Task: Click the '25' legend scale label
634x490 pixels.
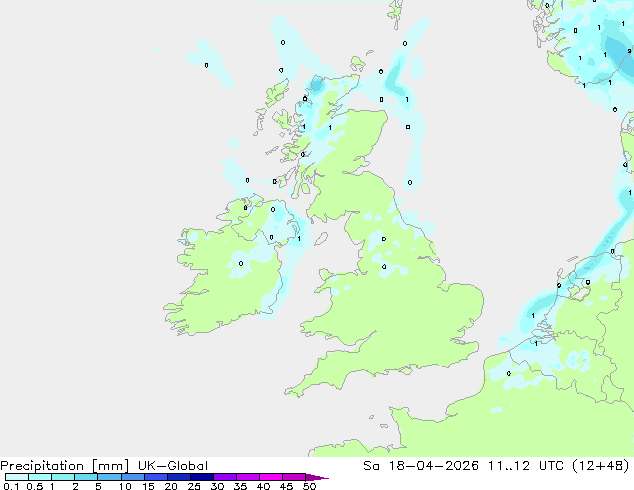Action: pos(194,486)
